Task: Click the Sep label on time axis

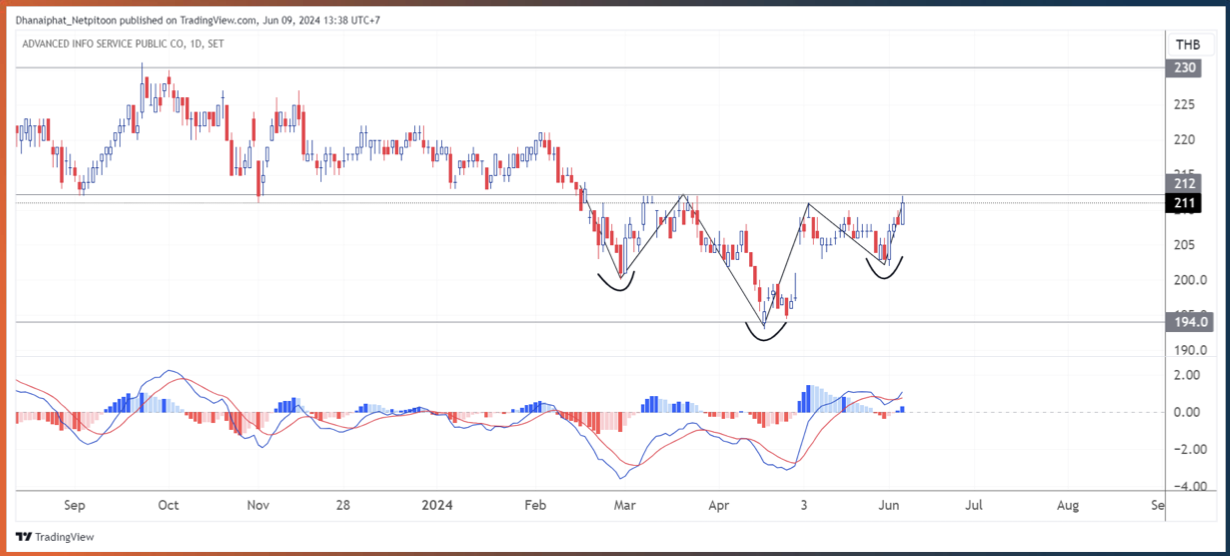Action: click(76, 506)
